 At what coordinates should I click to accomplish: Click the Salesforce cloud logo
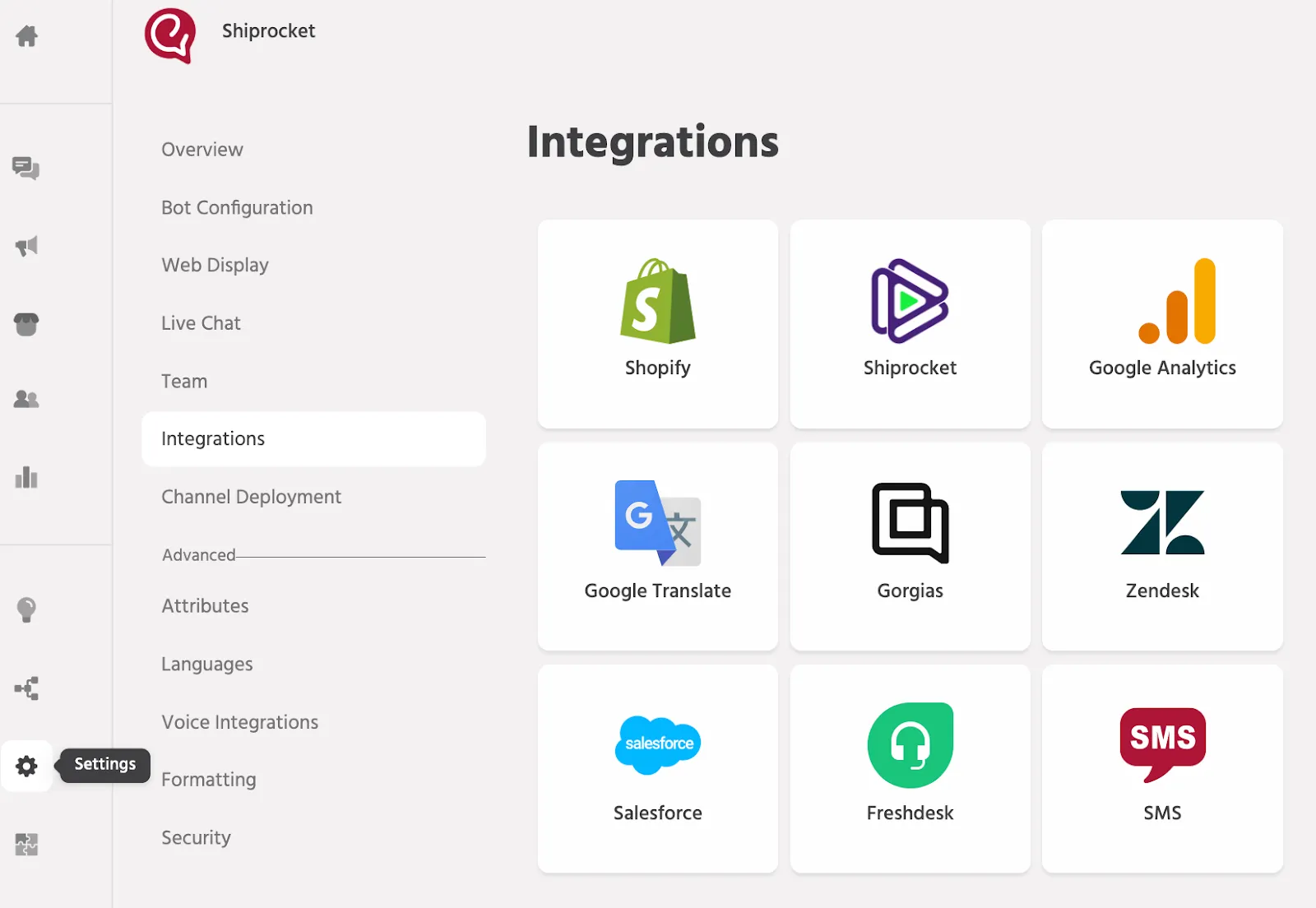click(x=658, y=745)
